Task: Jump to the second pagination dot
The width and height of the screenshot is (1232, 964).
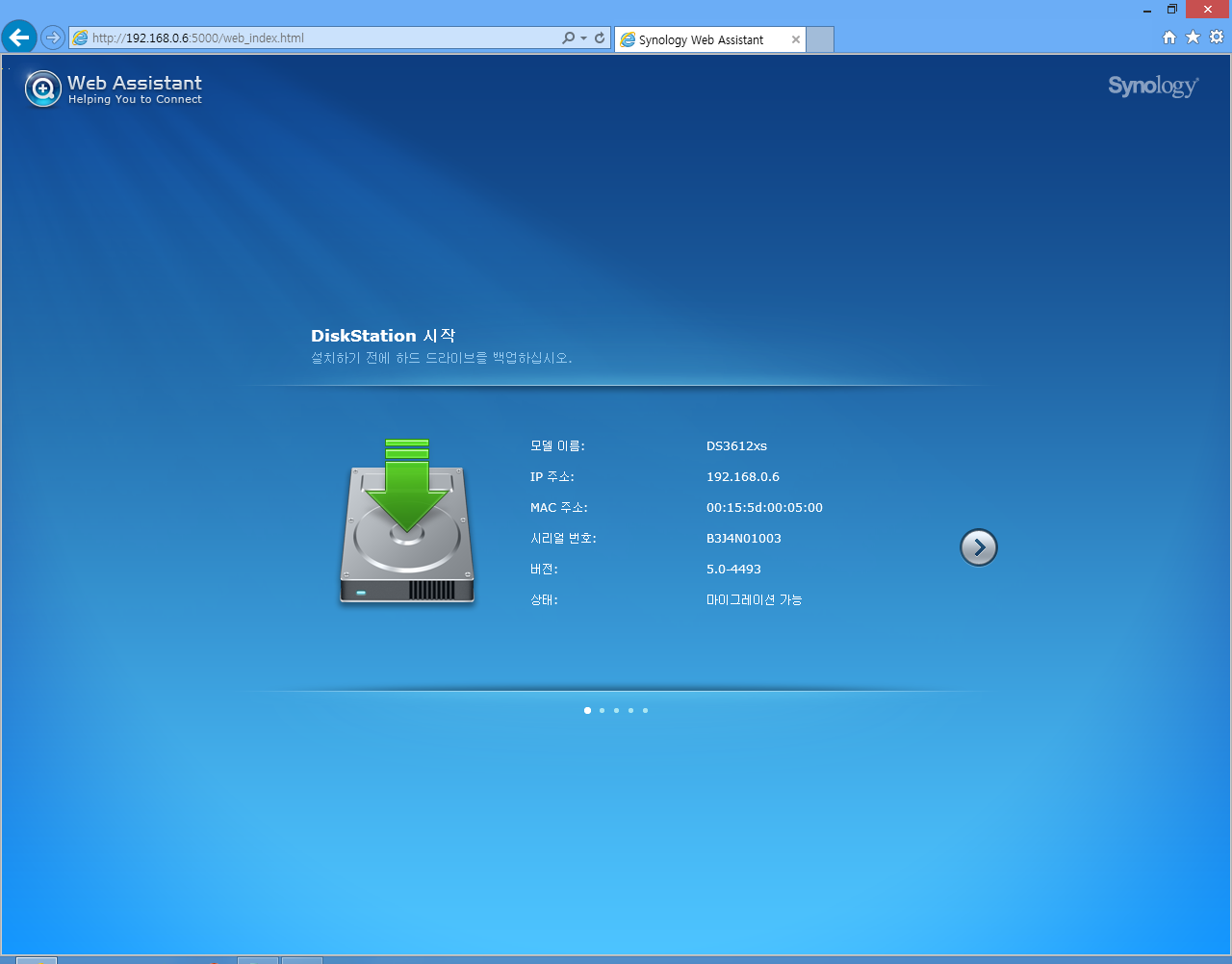Action: pyautogui.click(x=602, y=710)
